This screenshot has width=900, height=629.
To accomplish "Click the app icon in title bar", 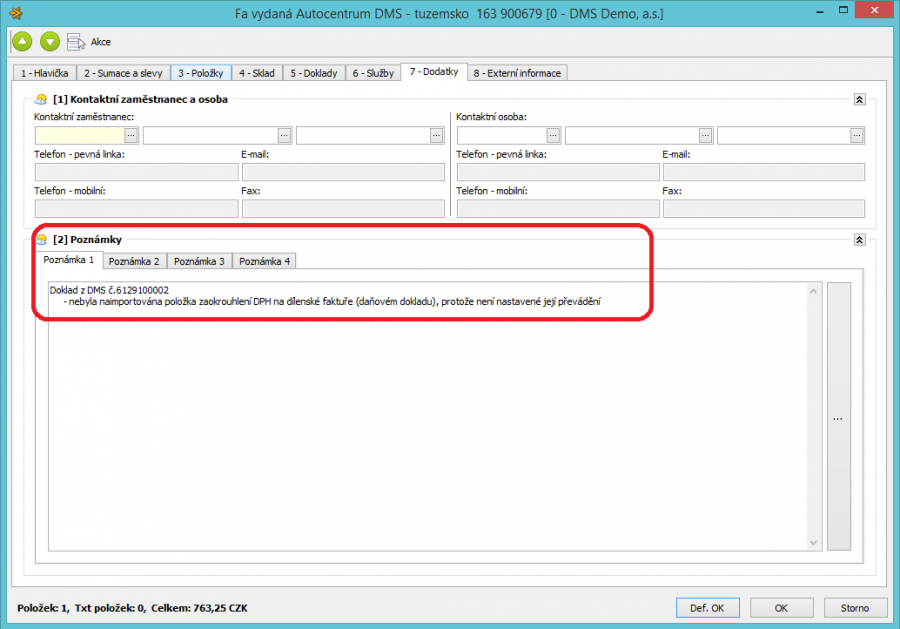I will point(14,14).
